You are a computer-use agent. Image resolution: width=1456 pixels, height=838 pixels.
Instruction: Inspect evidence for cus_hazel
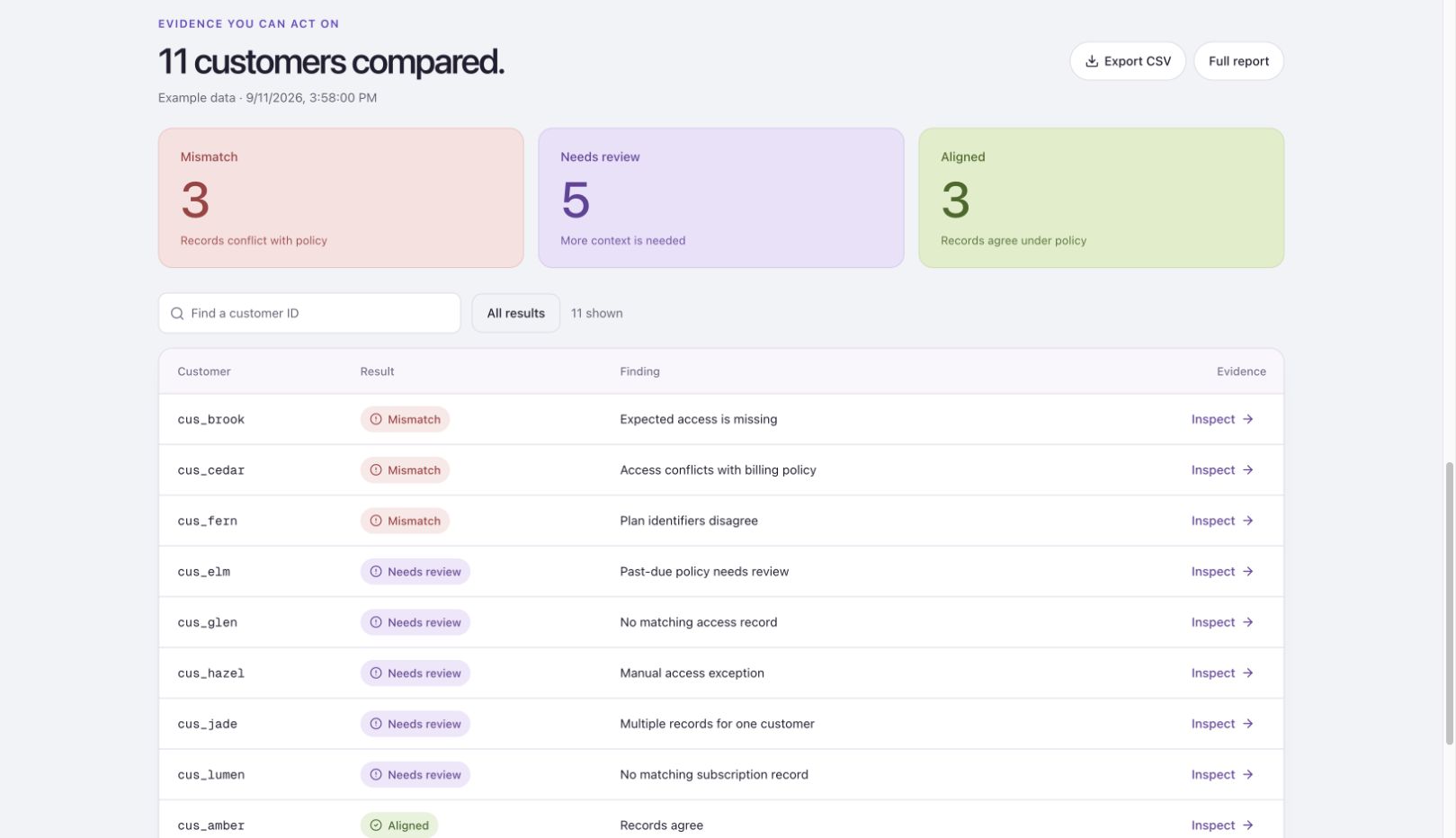1222,673
